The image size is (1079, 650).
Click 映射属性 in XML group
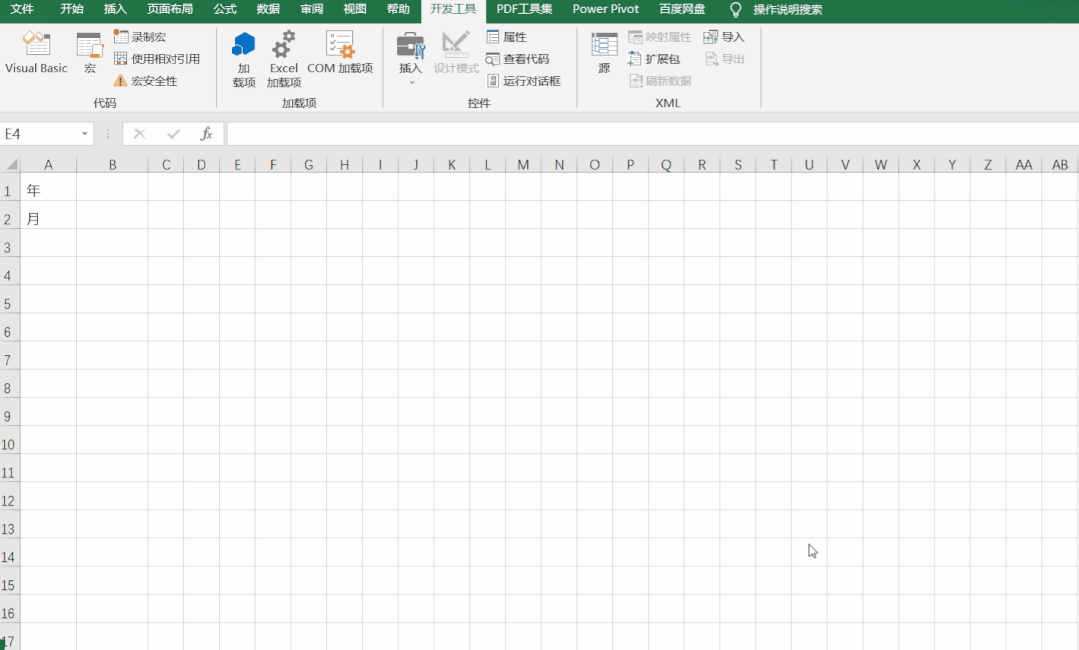coord(659,37)
